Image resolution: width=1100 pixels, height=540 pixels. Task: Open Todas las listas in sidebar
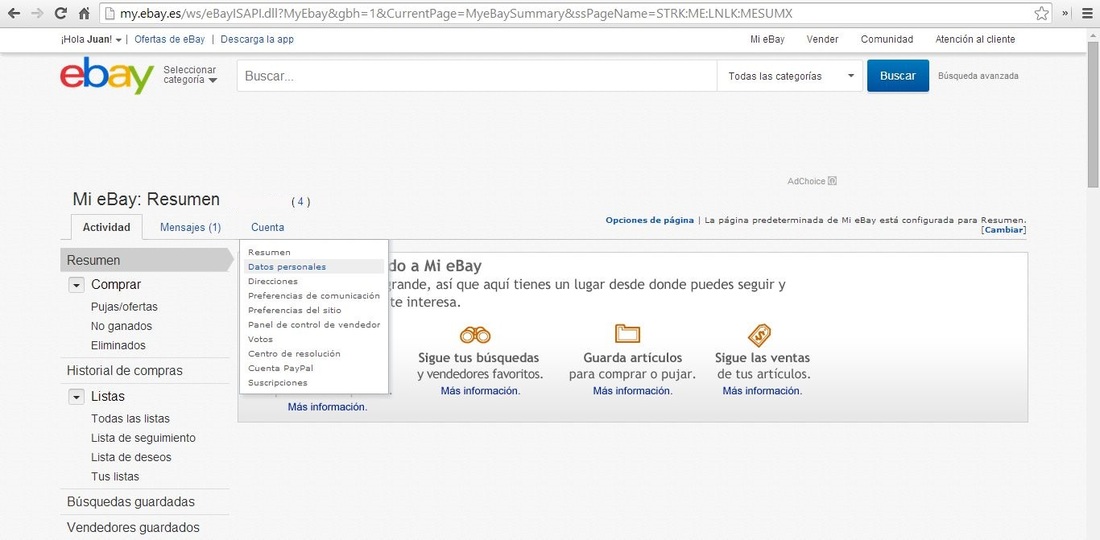[130, 419]
